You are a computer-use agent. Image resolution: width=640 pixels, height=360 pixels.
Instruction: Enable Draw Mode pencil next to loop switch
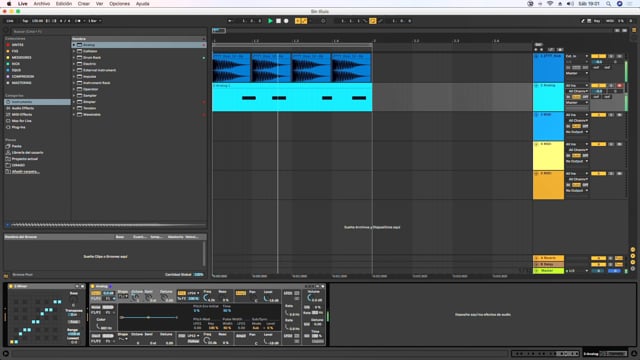coord(380,21)
